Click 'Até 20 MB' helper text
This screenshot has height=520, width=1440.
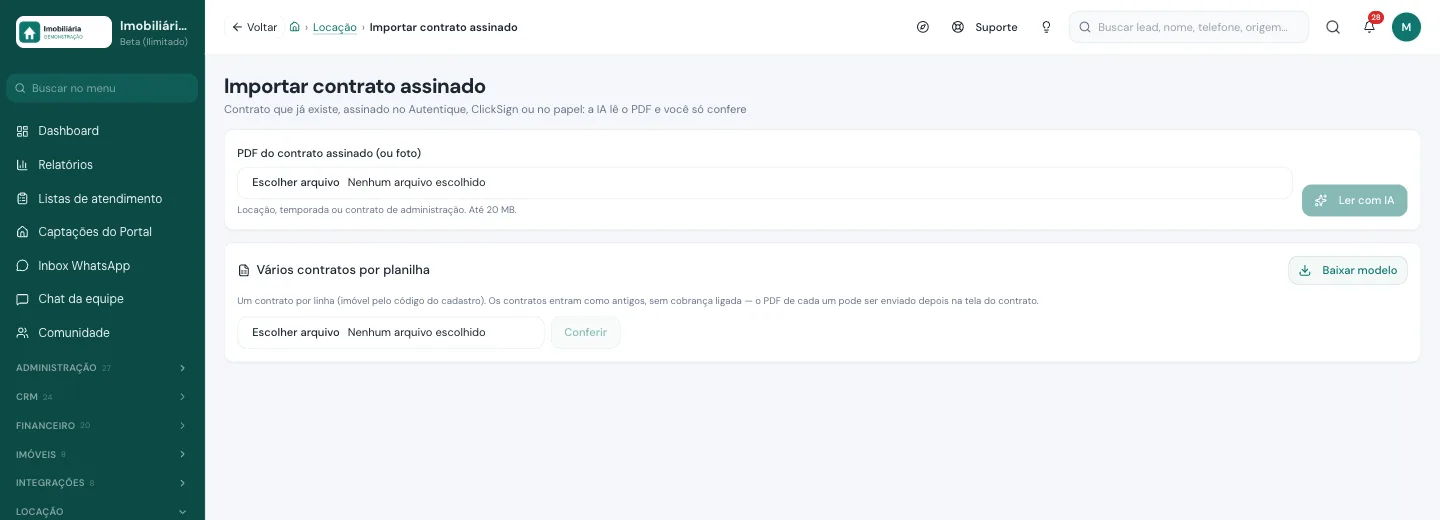pyautogui.click(x=492, y=210)
